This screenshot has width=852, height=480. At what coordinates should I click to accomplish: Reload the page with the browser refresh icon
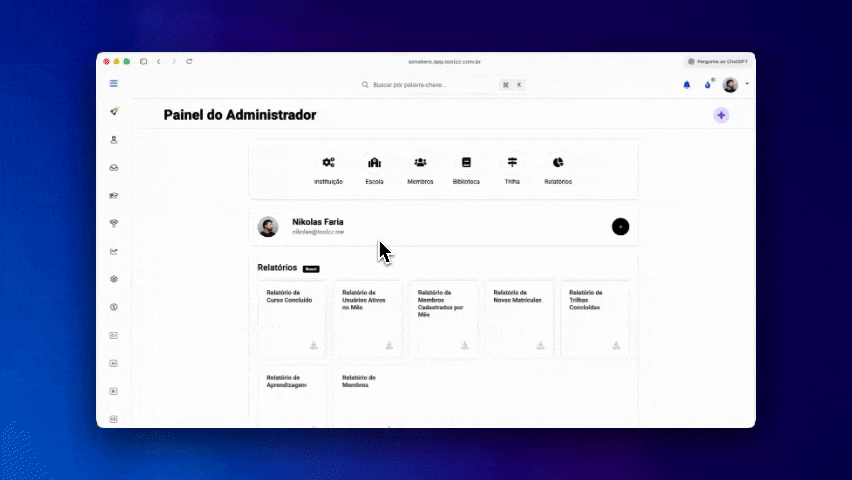coord(189,61)
